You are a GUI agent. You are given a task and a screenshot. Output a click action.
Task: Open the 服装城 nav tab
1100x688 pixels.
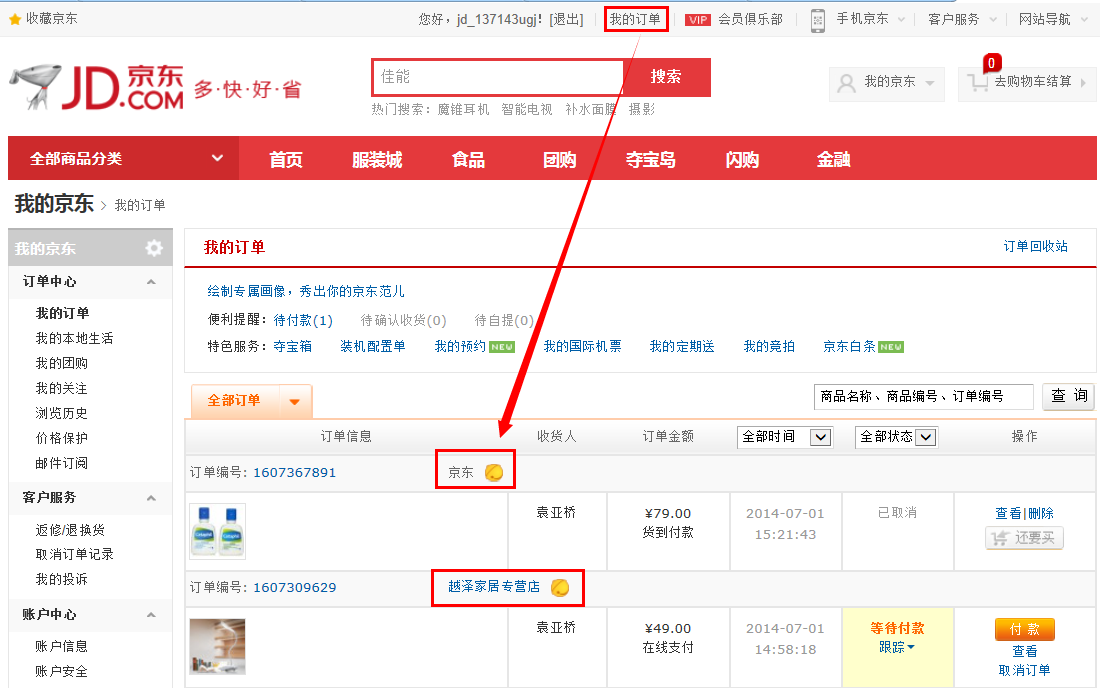coord(377,160)
